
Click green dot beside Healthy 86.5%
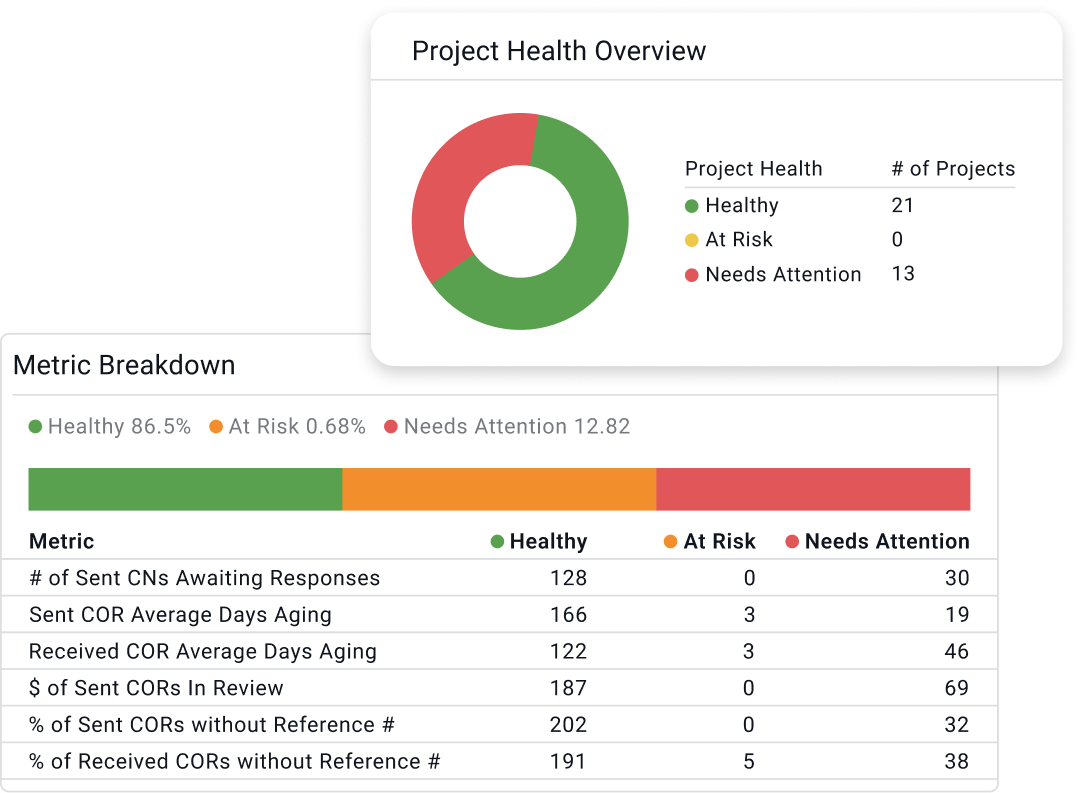36,427
